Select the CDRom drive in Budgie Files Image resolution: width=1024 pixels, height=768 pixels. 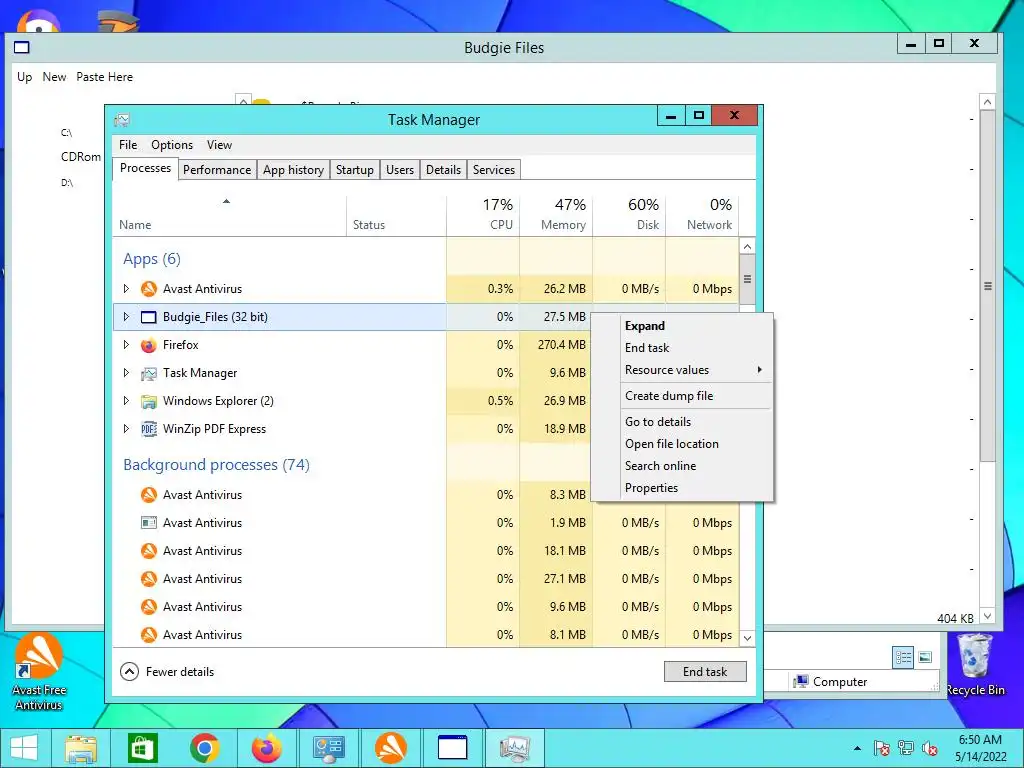click(x=81, y=157)
